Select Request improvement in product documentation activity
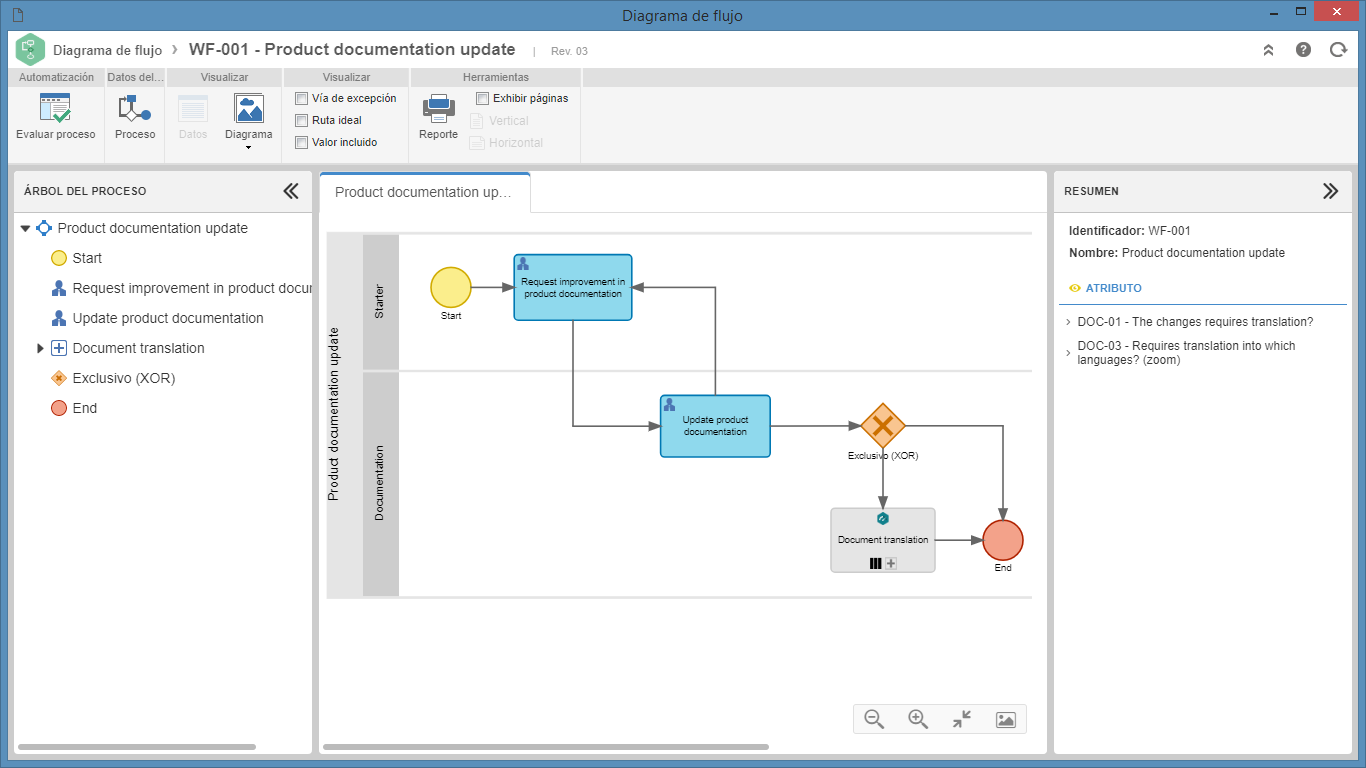1366x768 pixels. click(573, 287)
